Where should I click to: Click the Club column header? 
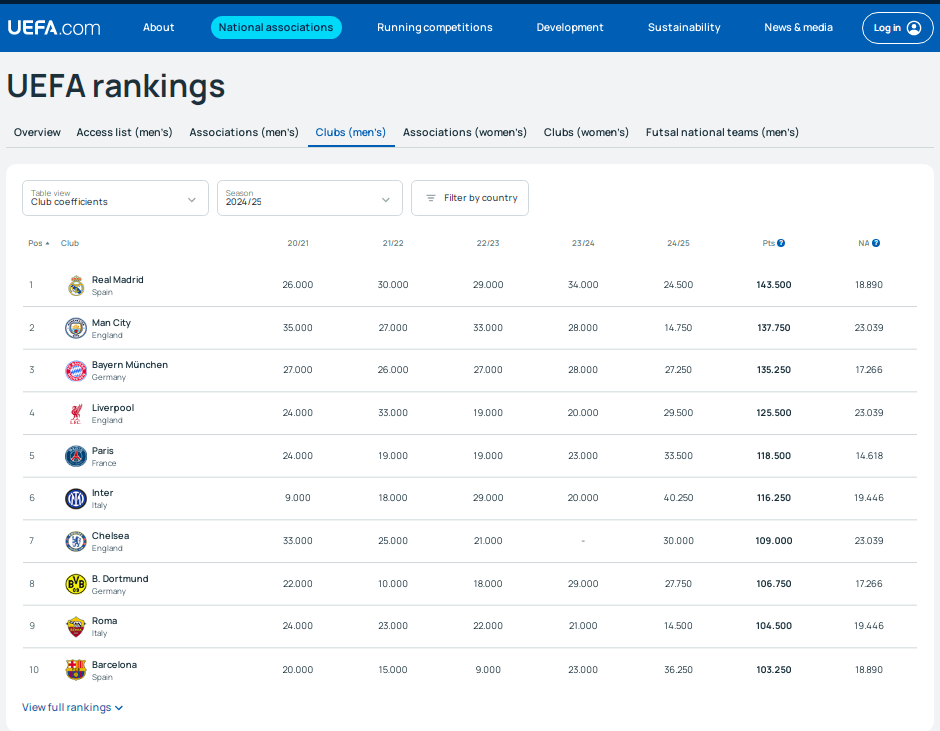click(x=70, y=243)
